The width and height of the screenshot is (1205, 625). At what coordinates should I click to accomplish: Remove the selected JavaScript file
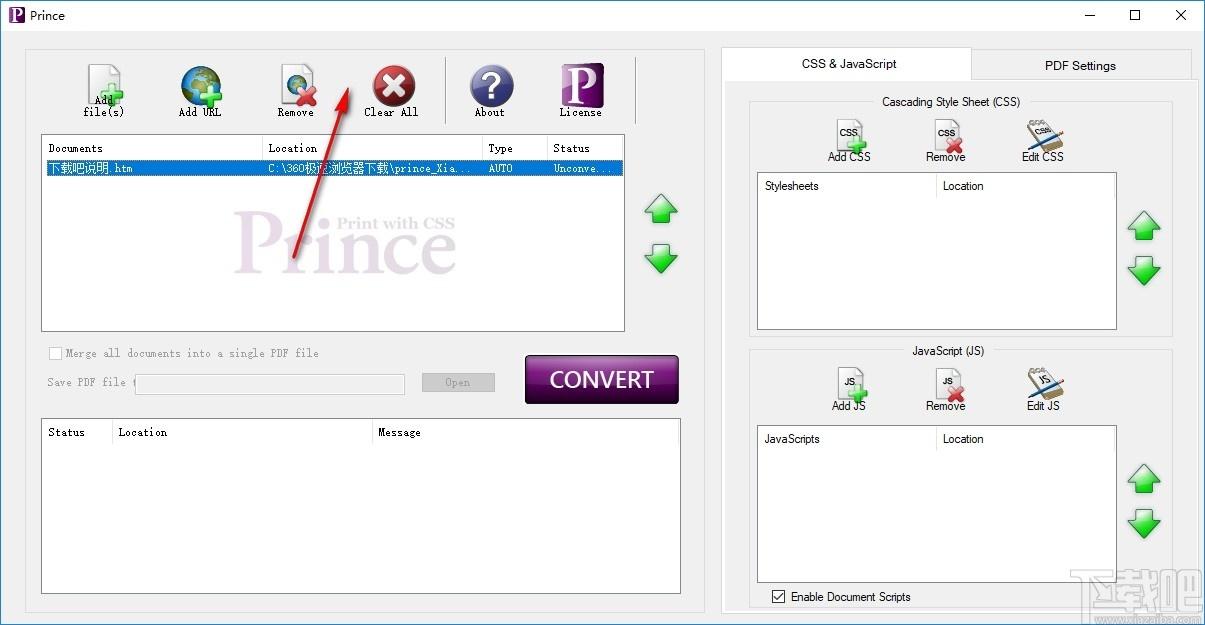click(946, 390)
